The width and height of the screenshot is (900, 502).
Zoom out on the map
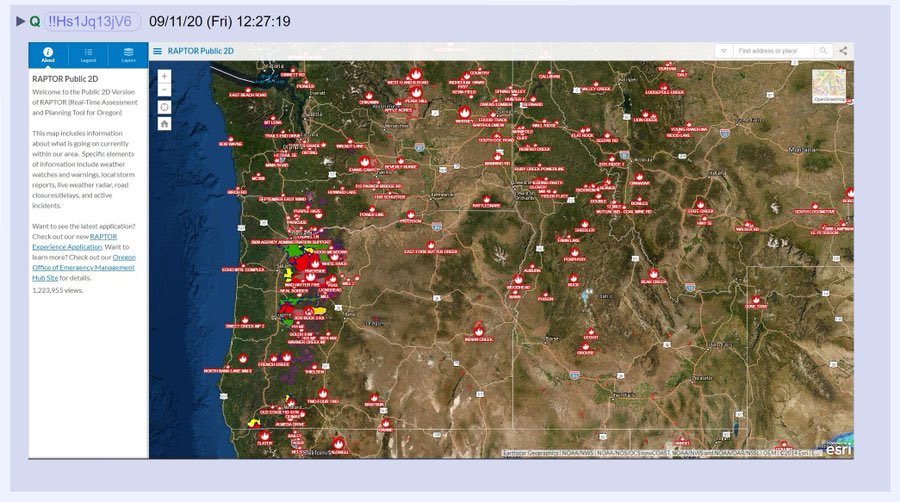pyautogui.click(x=164, y=89)
